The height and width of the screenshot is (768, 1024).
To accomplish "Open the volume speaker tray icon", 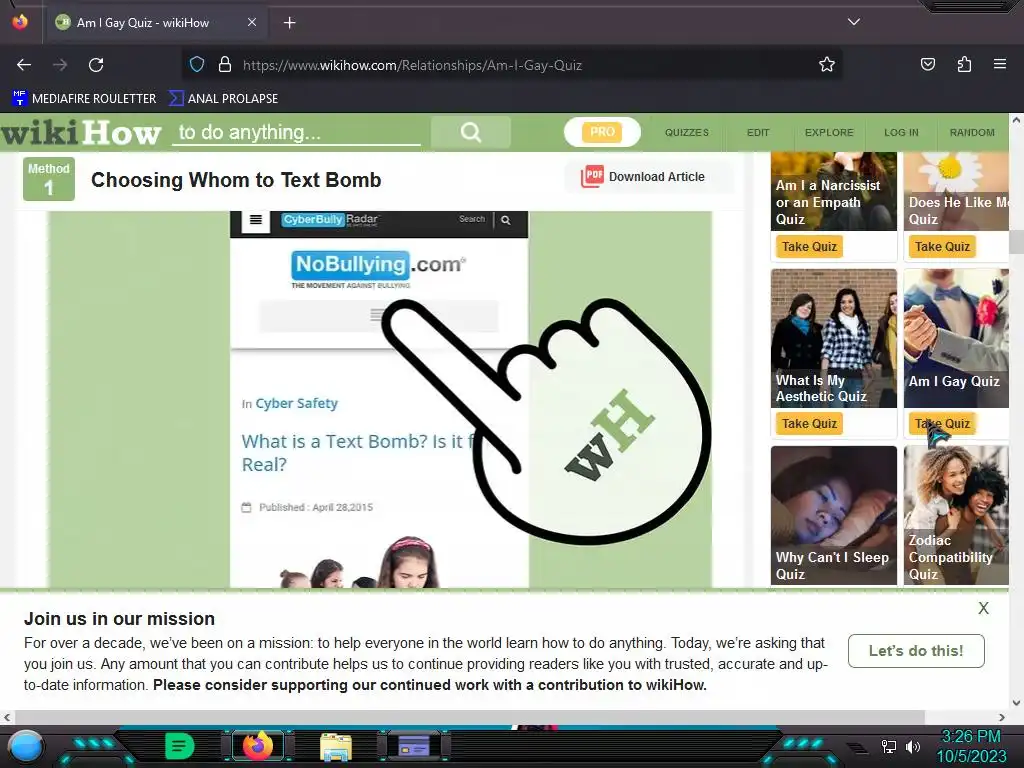I will point(913,746).
